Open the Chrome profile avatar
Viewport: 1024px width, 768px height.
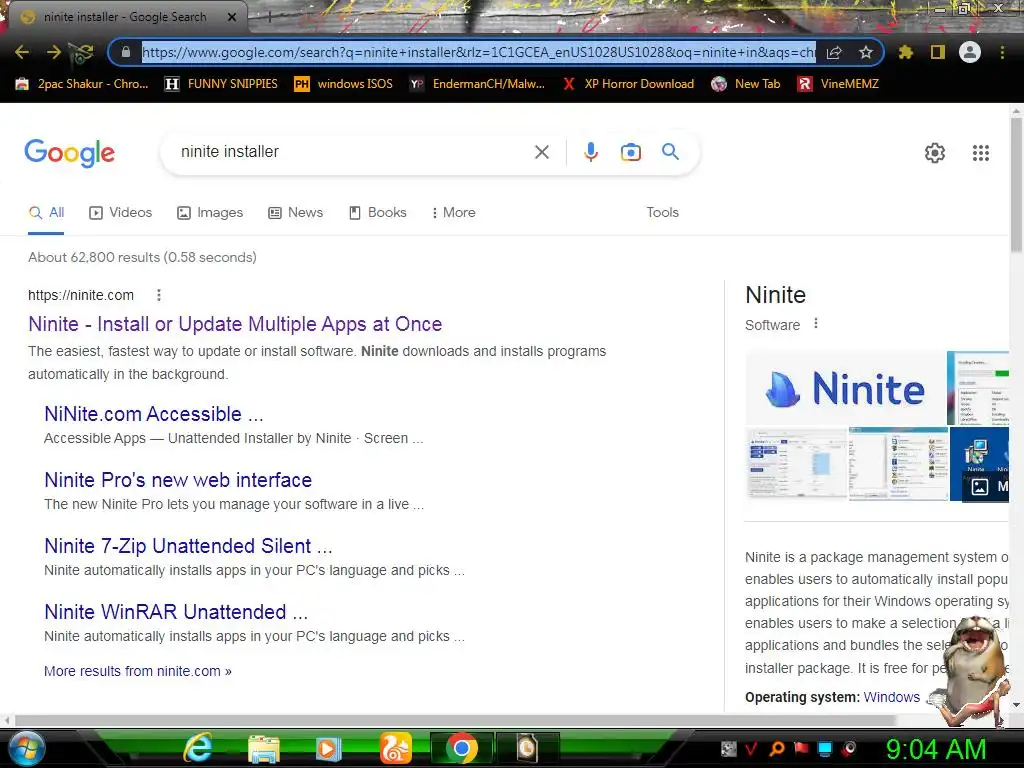pos(970,52)
